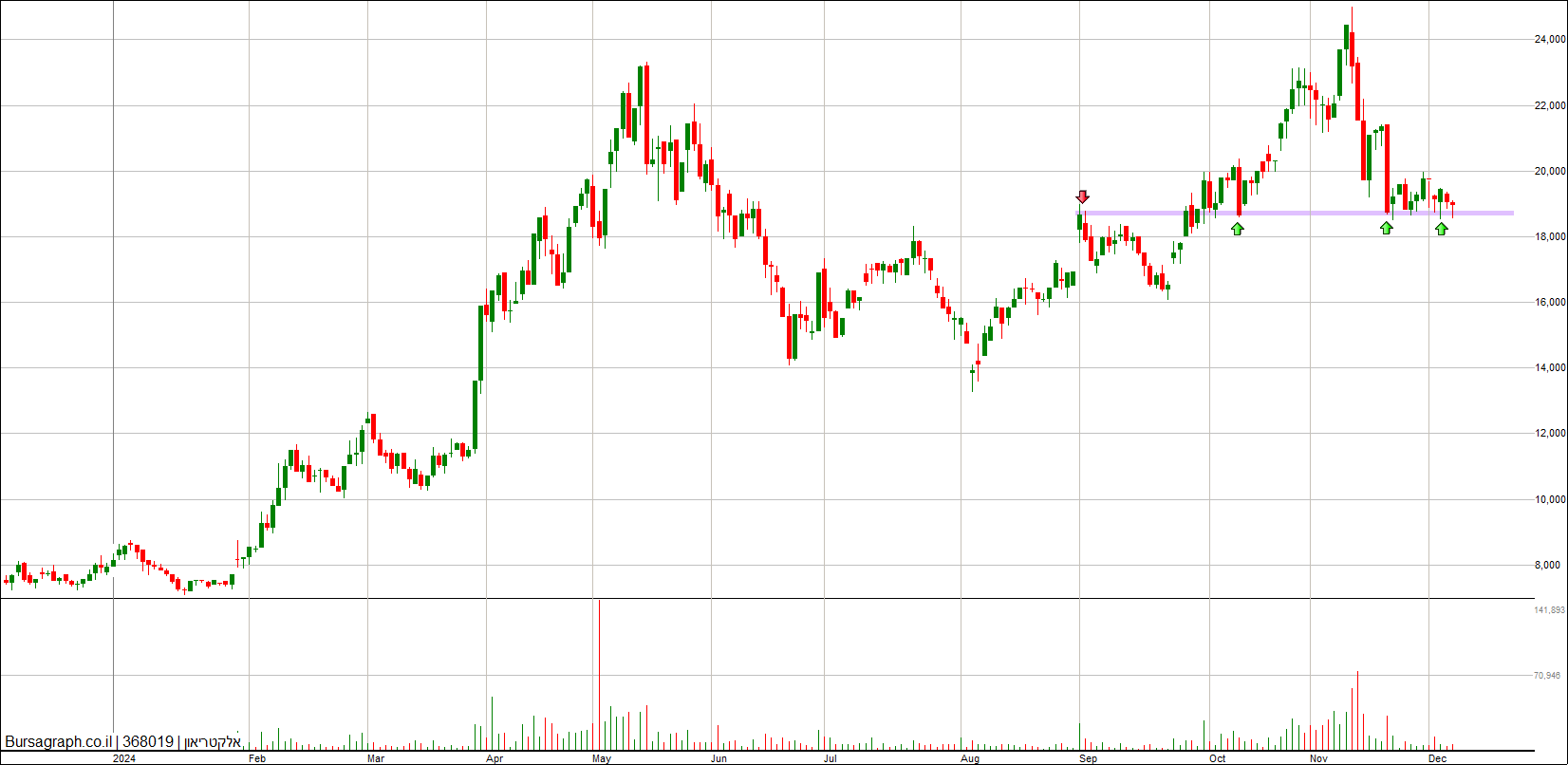
Task: Click the 10,000 price axis label
Action: (x=1550, y=500)
